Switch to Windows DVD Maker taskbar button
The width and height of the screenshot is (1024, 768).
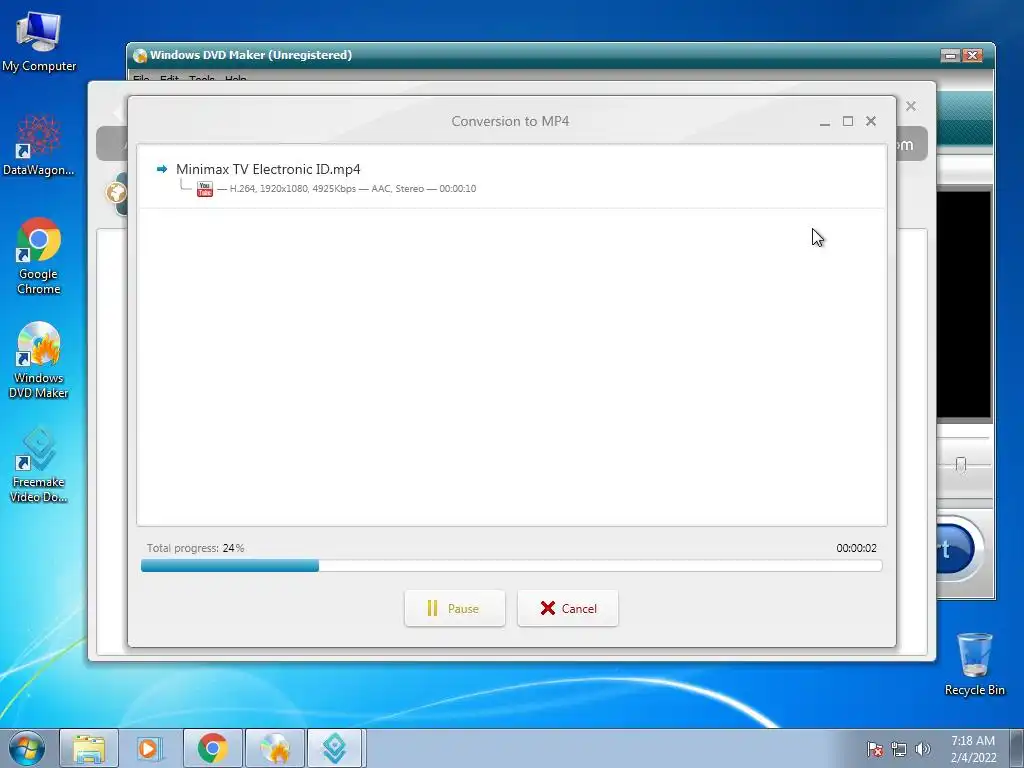[x=275, y=749]
